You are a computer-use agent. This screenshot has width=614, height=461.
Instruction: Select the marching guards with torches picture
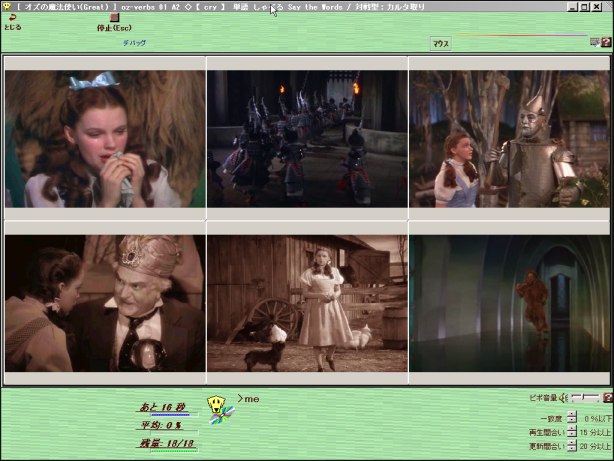coord(307,138)
